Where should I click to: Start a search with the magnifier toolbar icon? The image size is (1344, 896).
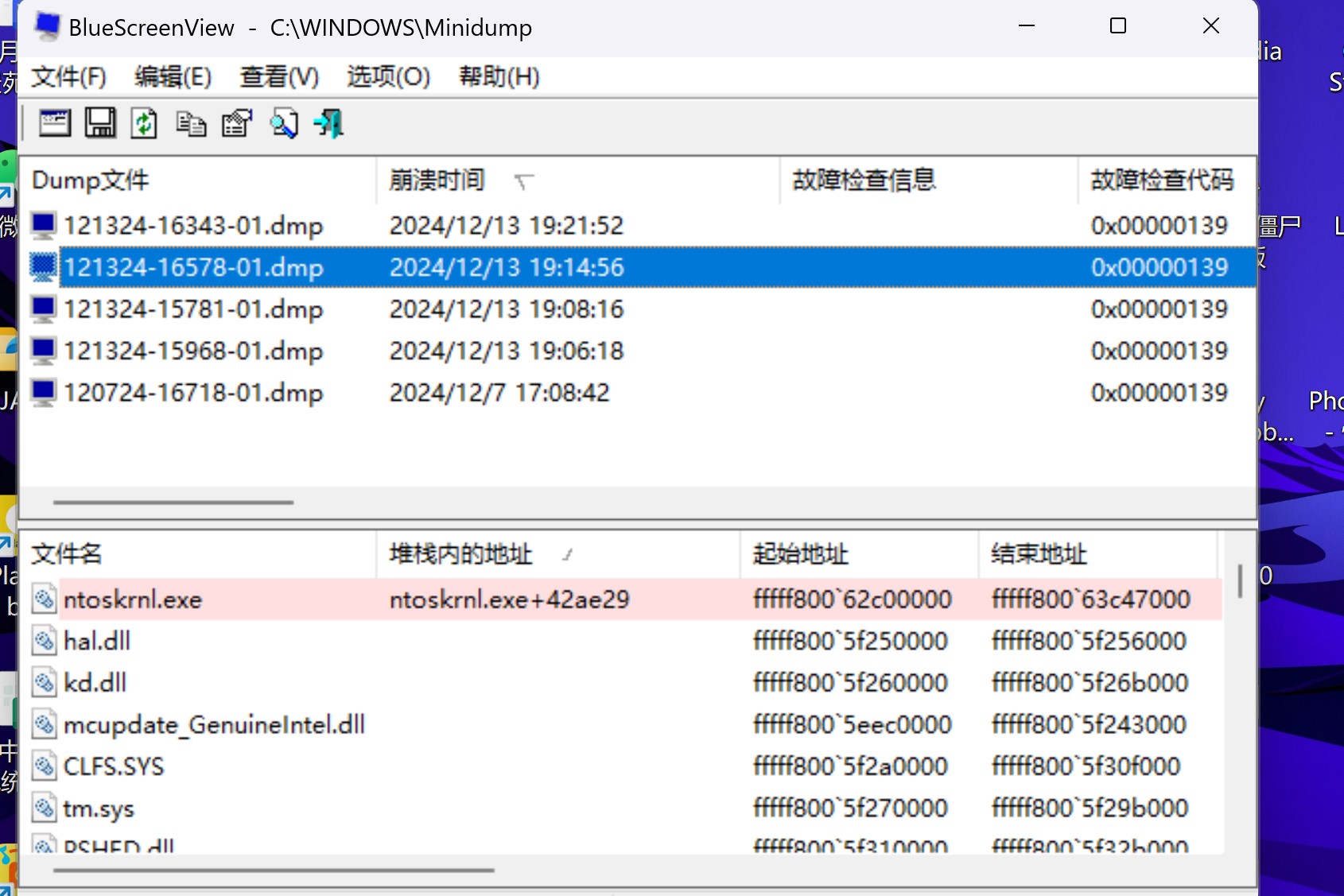[283, 123]
